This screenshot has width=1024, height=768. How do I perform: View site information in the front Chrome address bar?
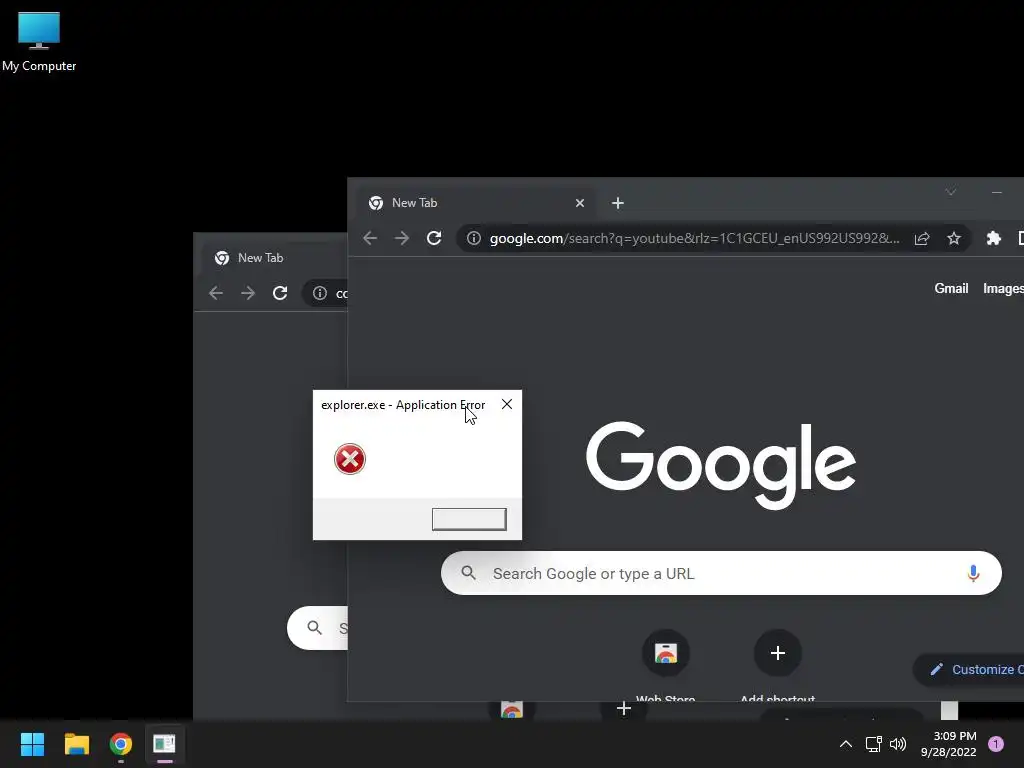click(x=474, y=238)
